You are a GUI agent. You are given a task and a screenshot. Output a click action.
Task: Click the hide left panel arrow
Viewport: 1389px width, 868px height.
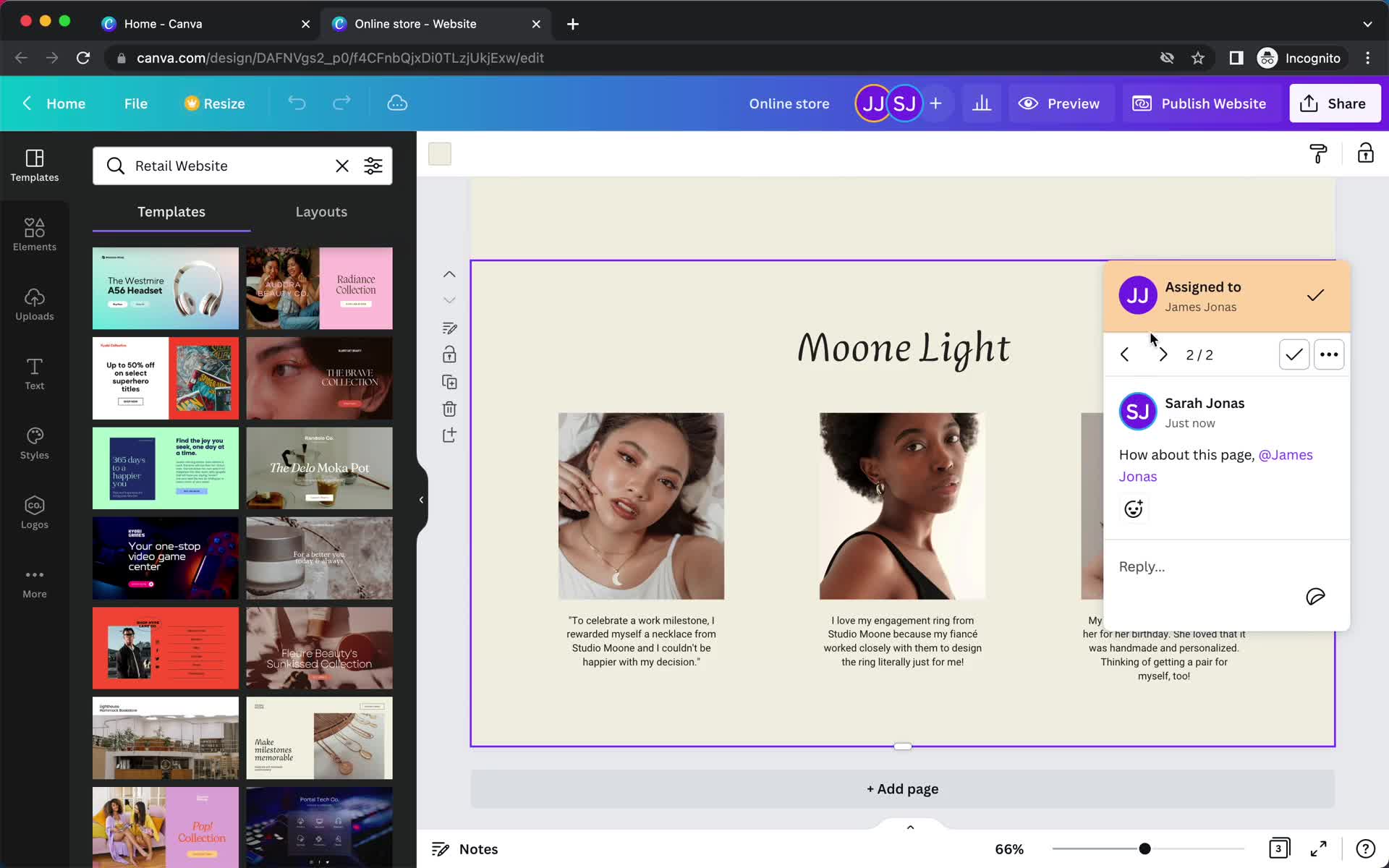(x=421, y=499)
